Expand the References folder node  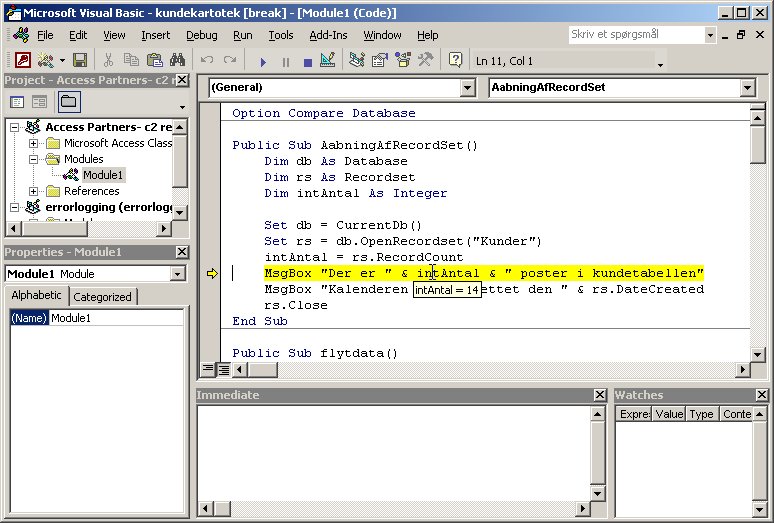pyautogui.click(x=34, y=191)
